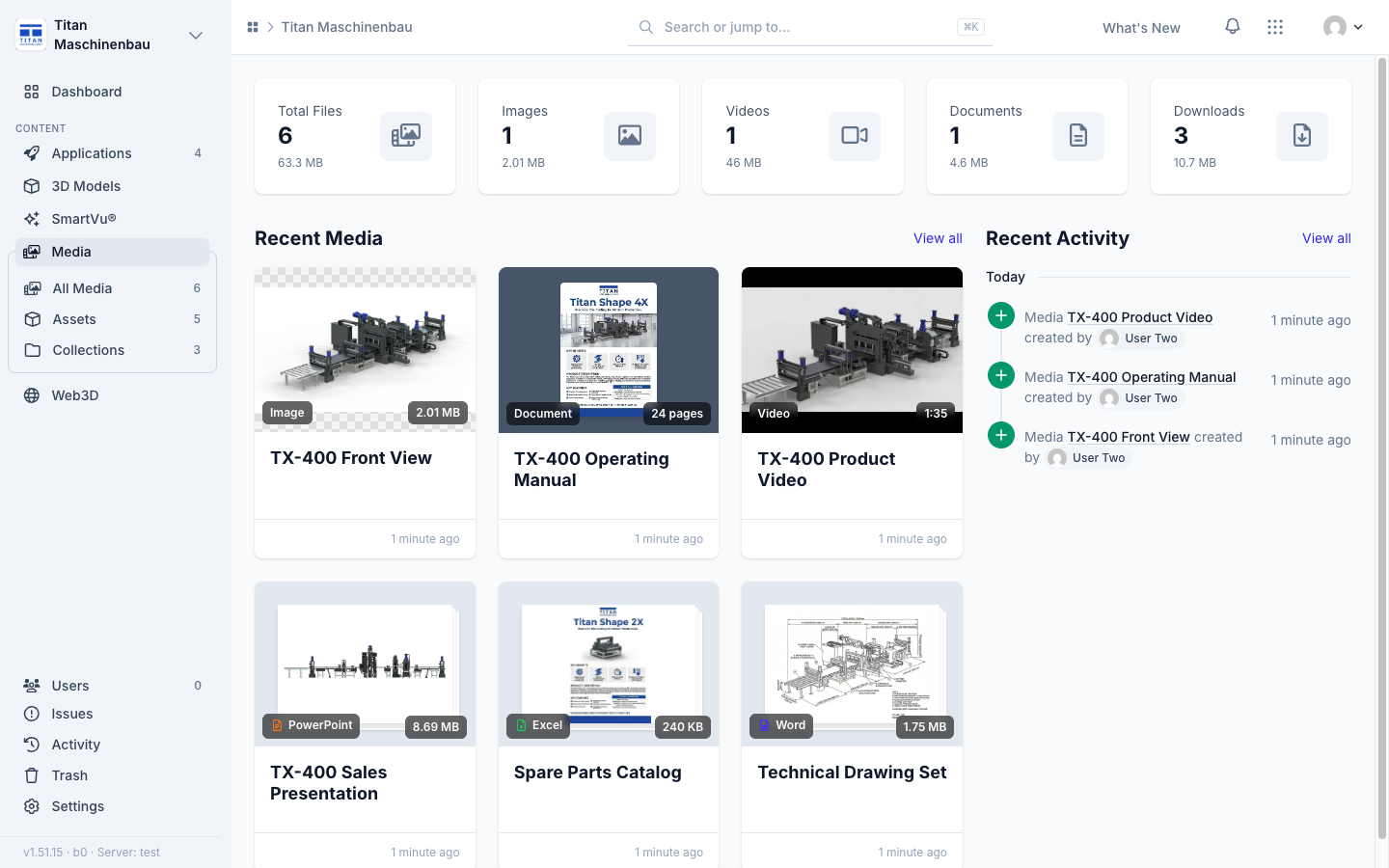
Task: Click the Documents card file icon
Action: [1078, 136]
